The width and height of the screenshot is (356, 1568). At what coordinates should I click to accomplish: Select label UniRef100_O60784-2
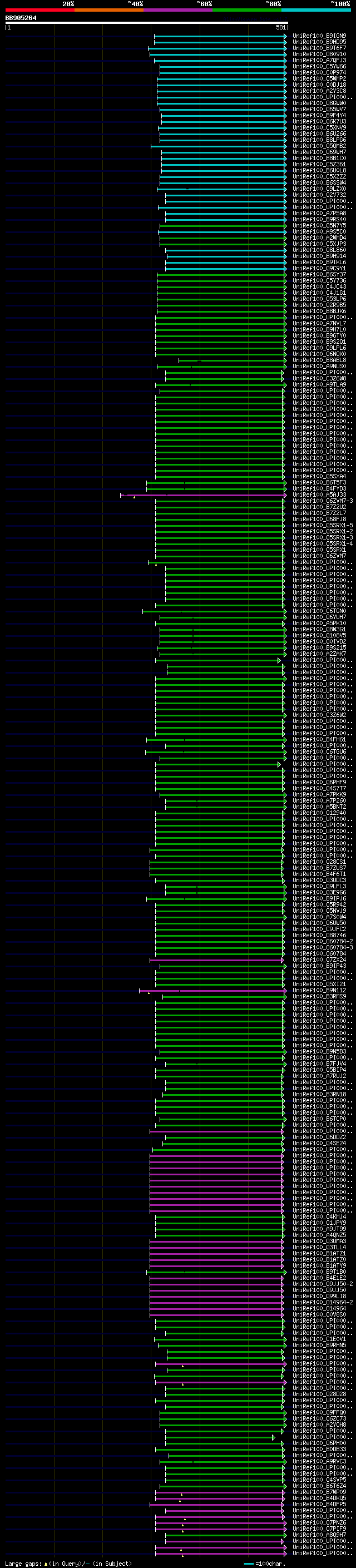(x=323, y=942)
